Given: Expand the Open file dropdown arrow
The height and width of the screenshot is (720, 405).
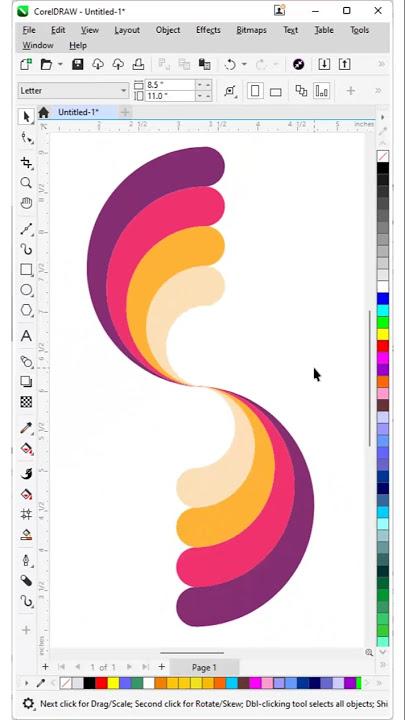Looking at the screenshot, I should click(60, 65).
